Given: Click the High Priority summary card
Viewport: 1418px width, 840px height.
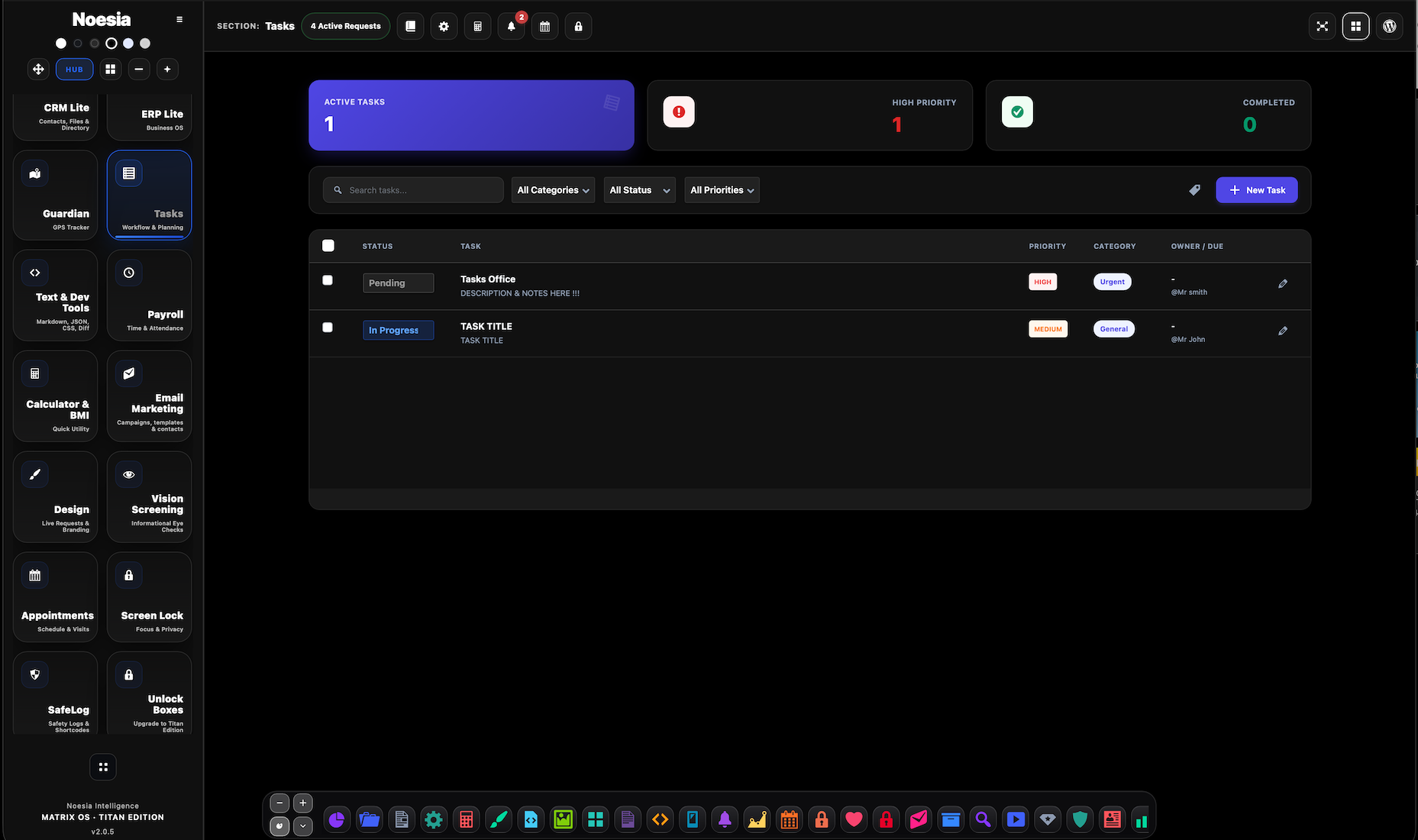Looking at the screenshot, I should click(x=809, y=115).
